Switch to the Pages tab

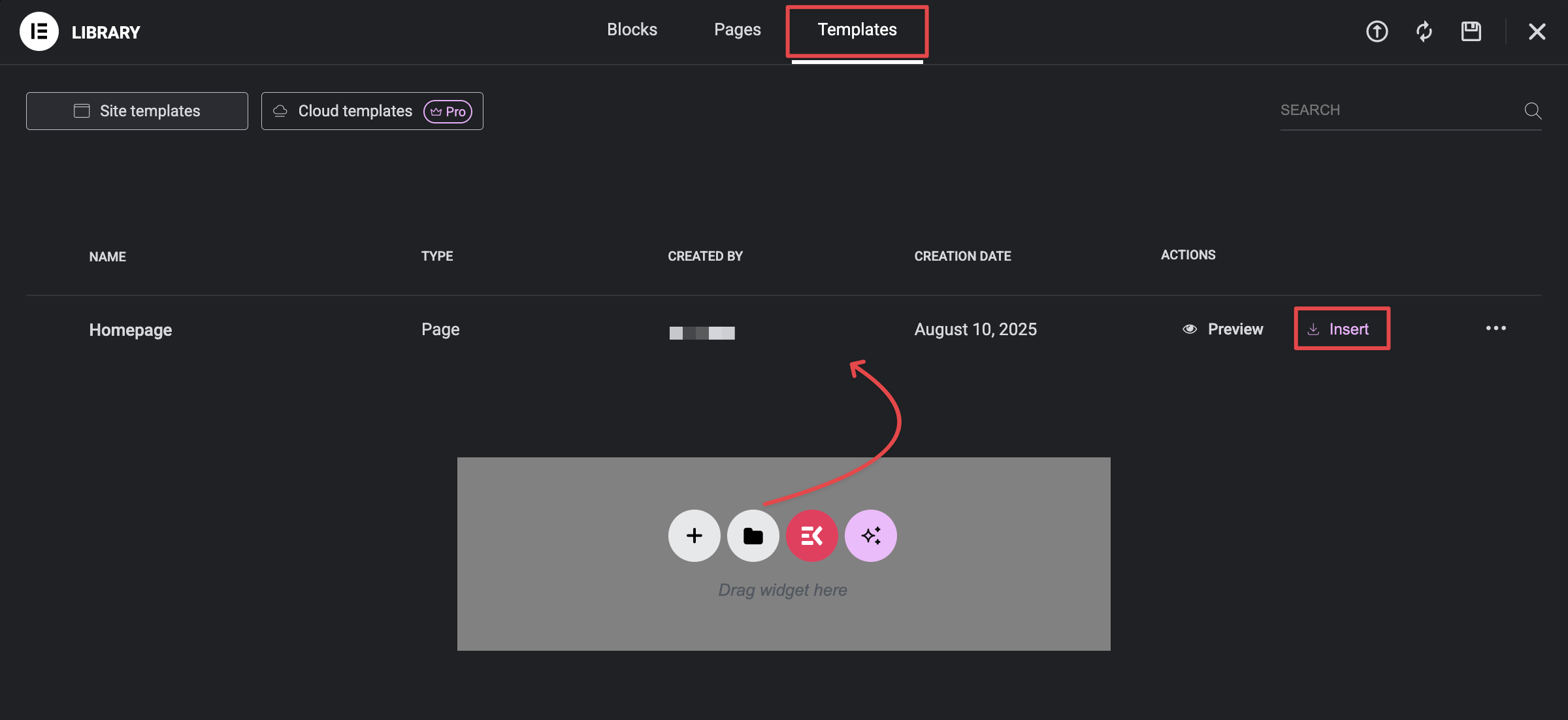pyautogui.click(x=738, y=29)
